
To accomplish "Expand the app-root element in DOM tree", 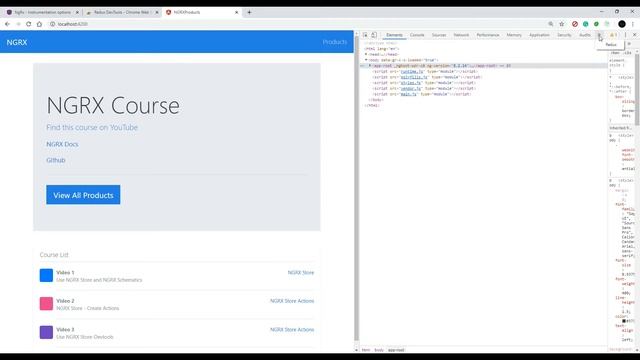I will click(370, 66).
